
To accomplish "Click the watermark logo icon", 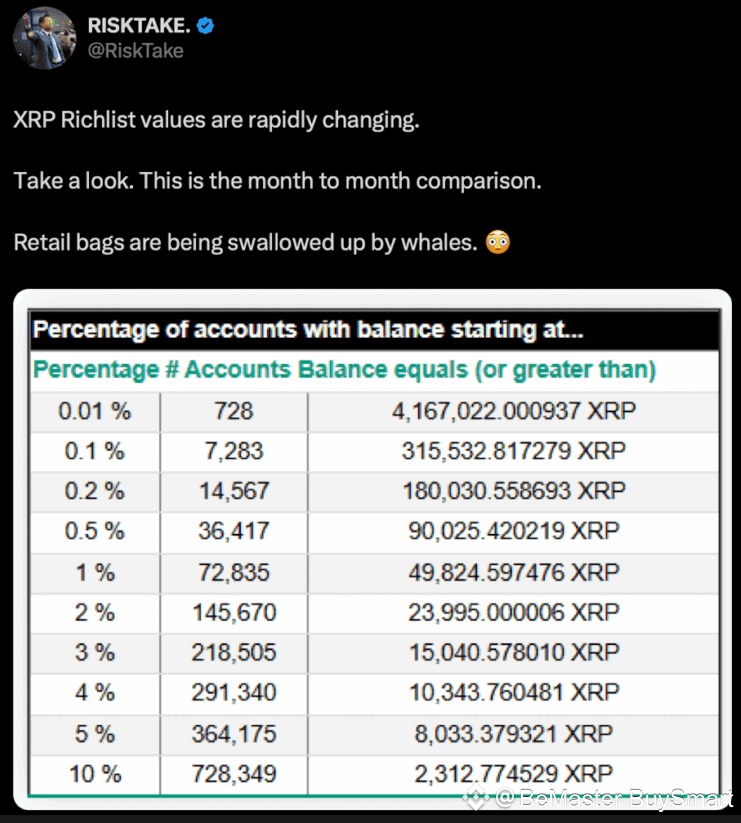I will [x=475, y=798].
